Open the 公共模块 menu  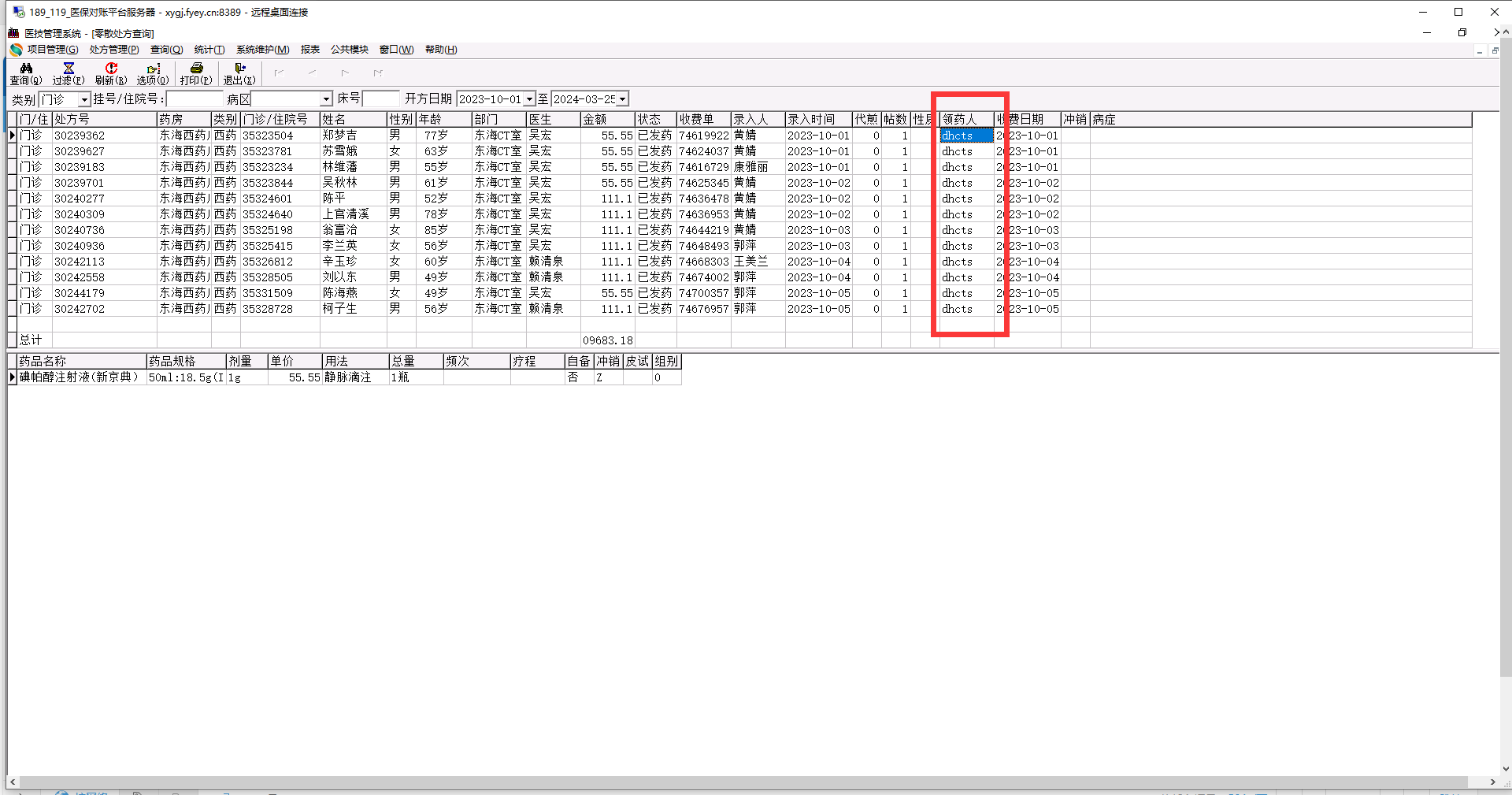pyautogui.click(x=350, y=50)
